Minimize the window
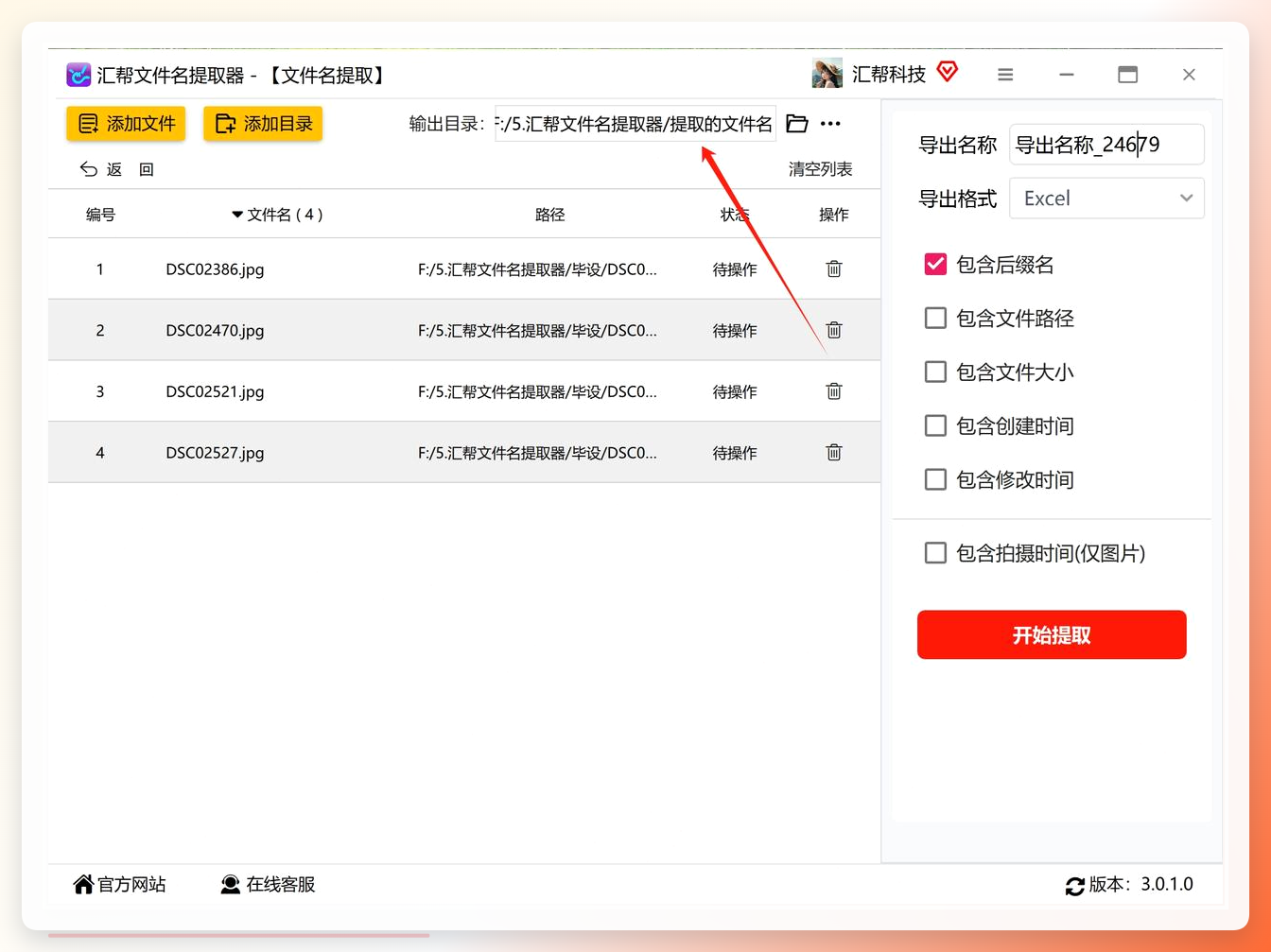Screen dimensions: 1271x952 coord(1067,75)
